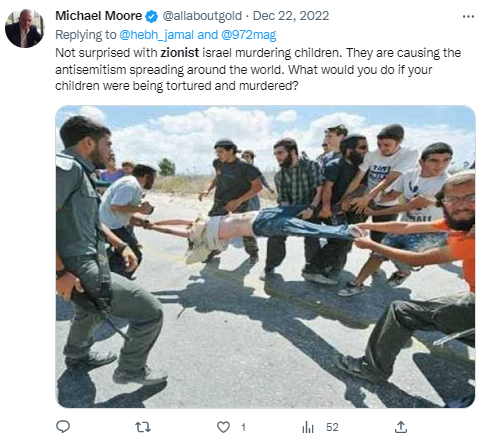Image resolution: width=482 pixels, height=442 pixels.
Task: Click tweet line starting antisemitism spreading
Action: pyautogui.click(x=244, y=70)
